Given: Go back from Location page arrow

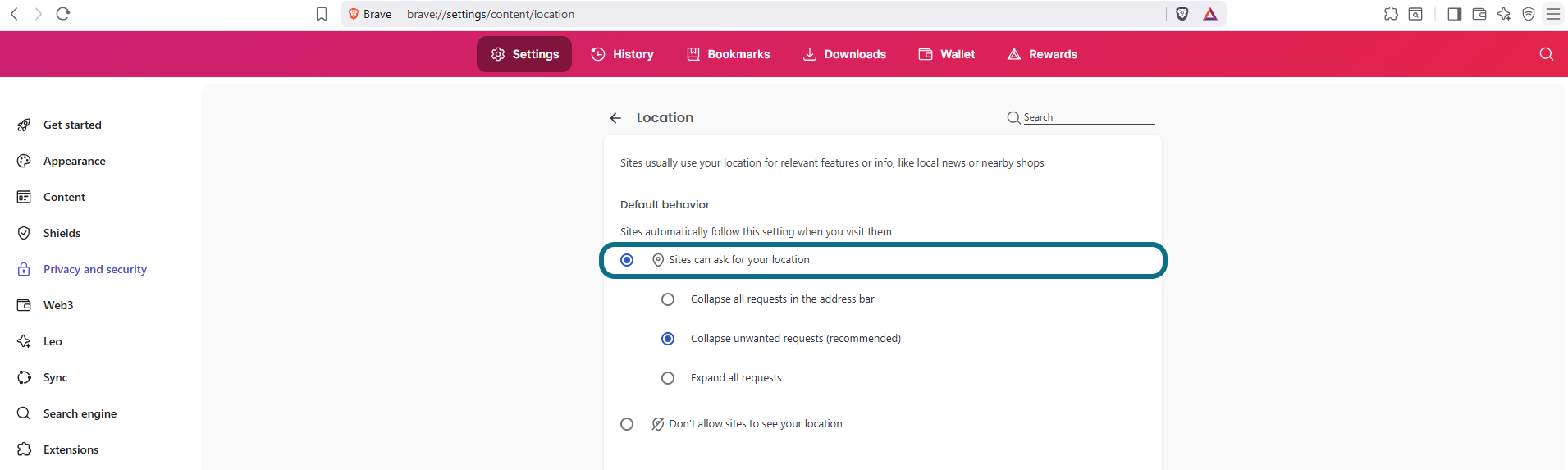Looking at the screenshot, I should pos(615,118).
